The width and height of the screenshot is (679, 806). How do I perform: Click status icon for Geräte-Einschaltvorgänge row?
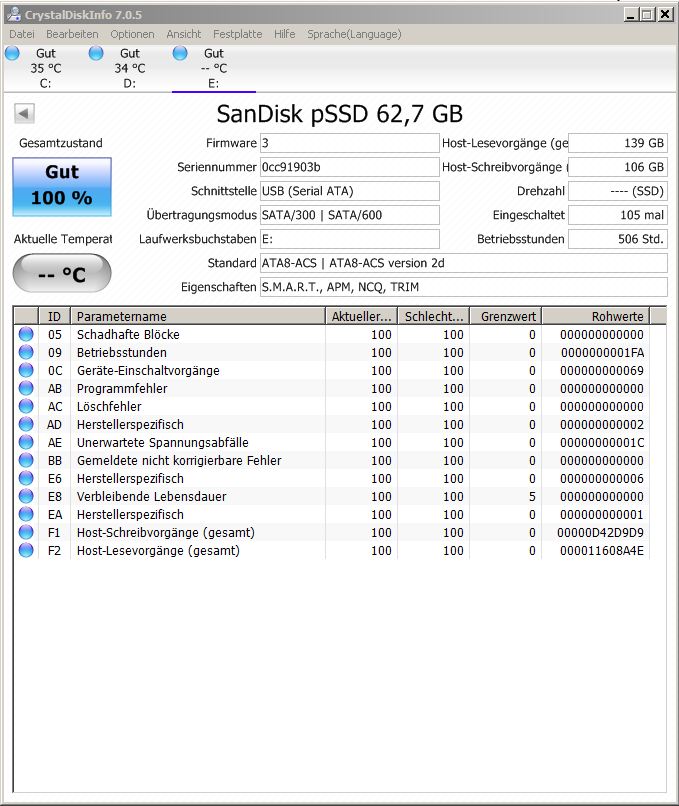tap(26, 370)
